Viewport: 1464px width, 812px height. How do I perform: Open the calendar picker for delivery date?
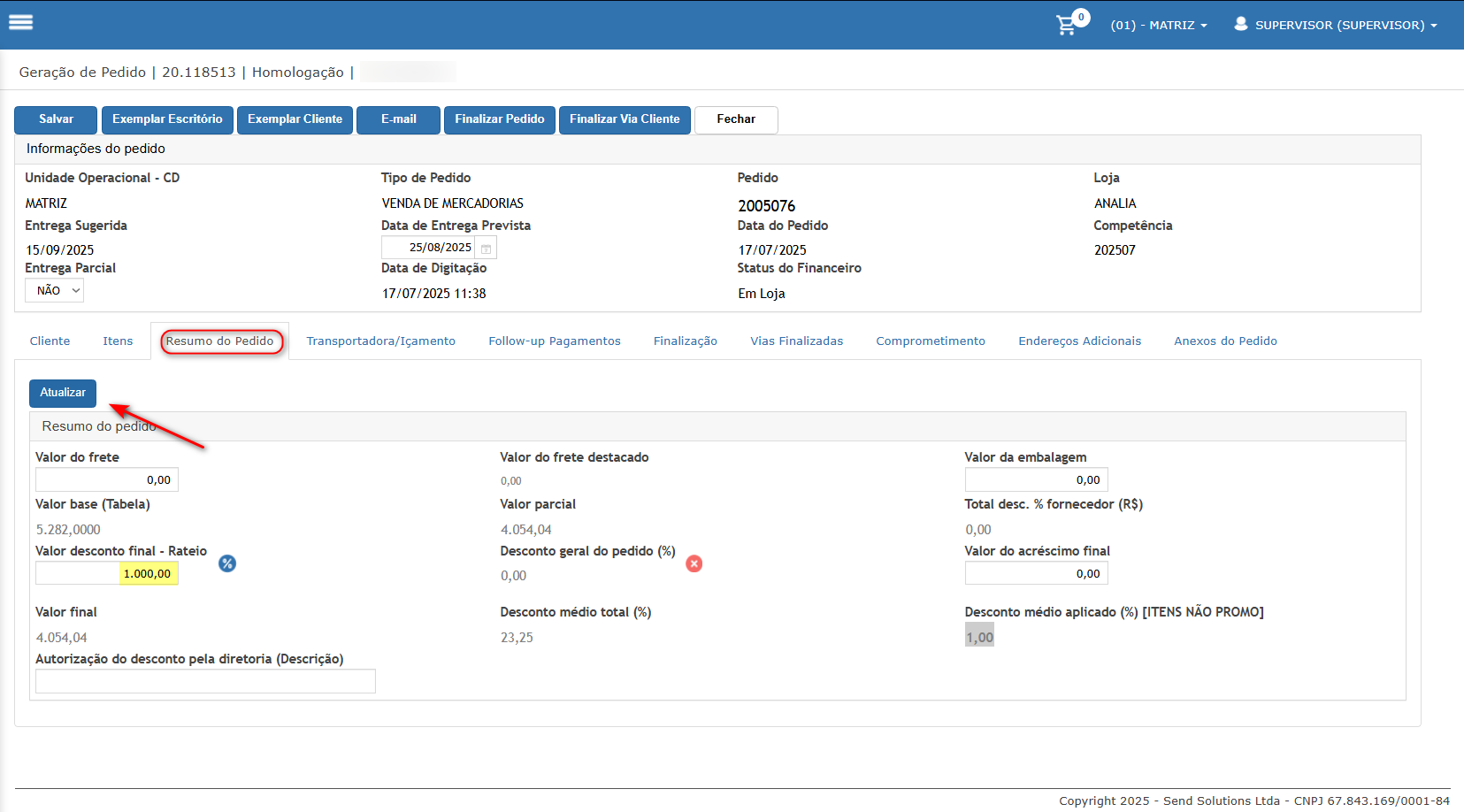486,249
